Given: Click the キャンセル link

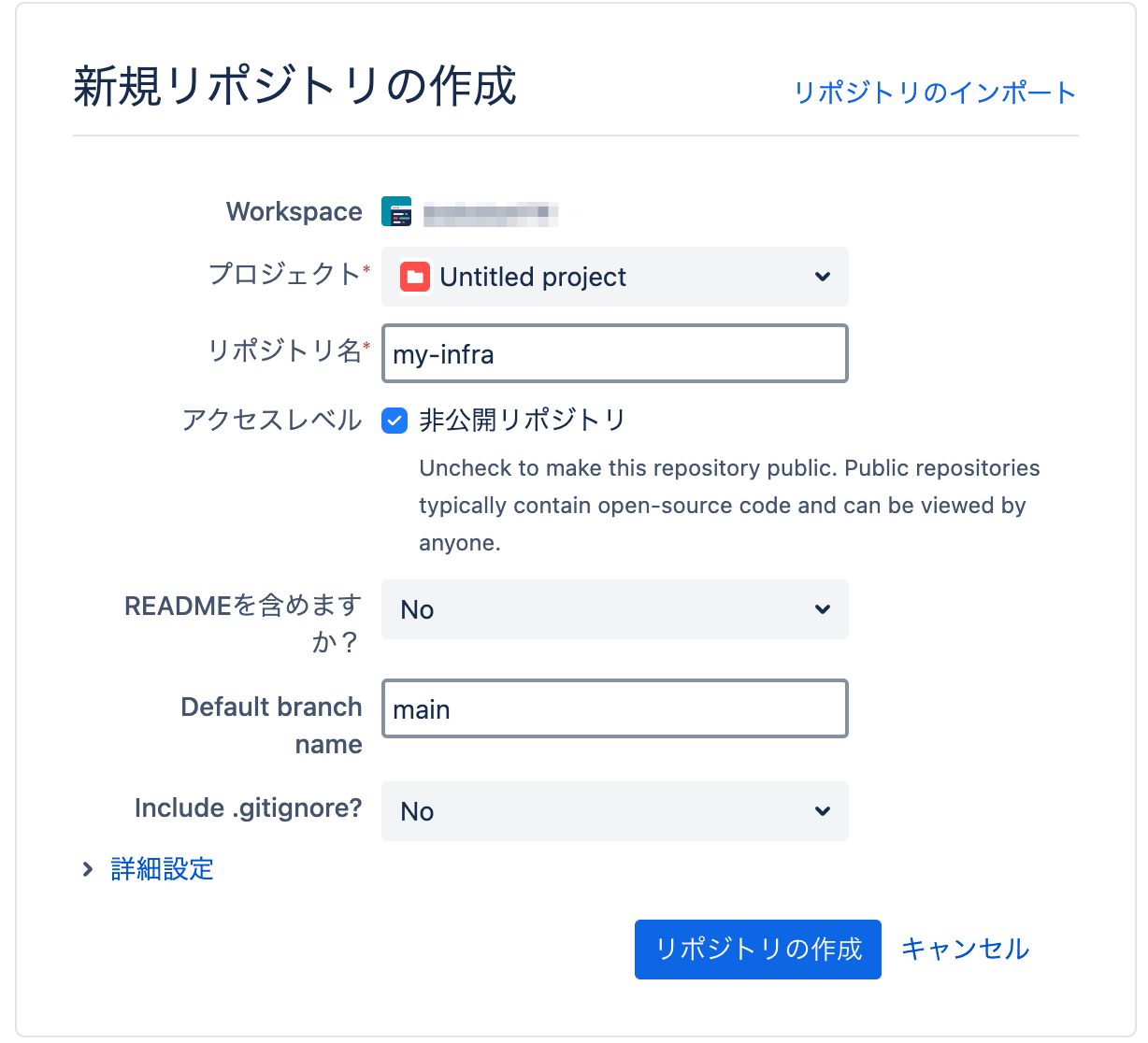Looking at the screenshot, I should click(965, 950).
